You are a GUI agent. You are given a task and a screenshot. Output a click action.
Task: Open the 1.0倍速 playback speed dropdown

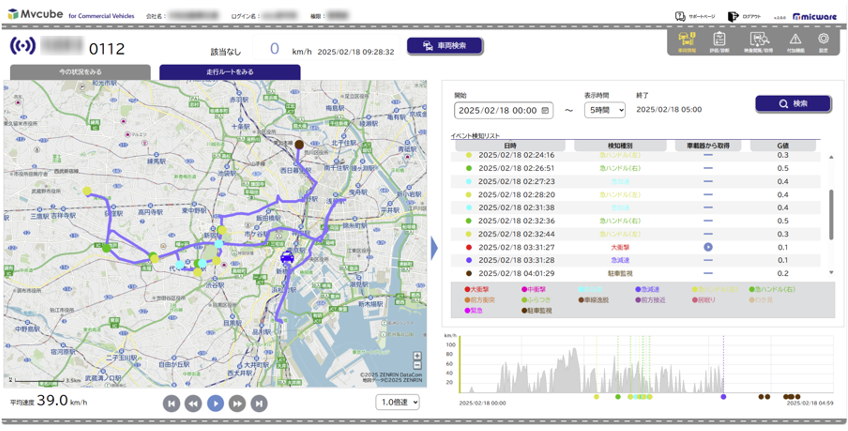[397, 402]
